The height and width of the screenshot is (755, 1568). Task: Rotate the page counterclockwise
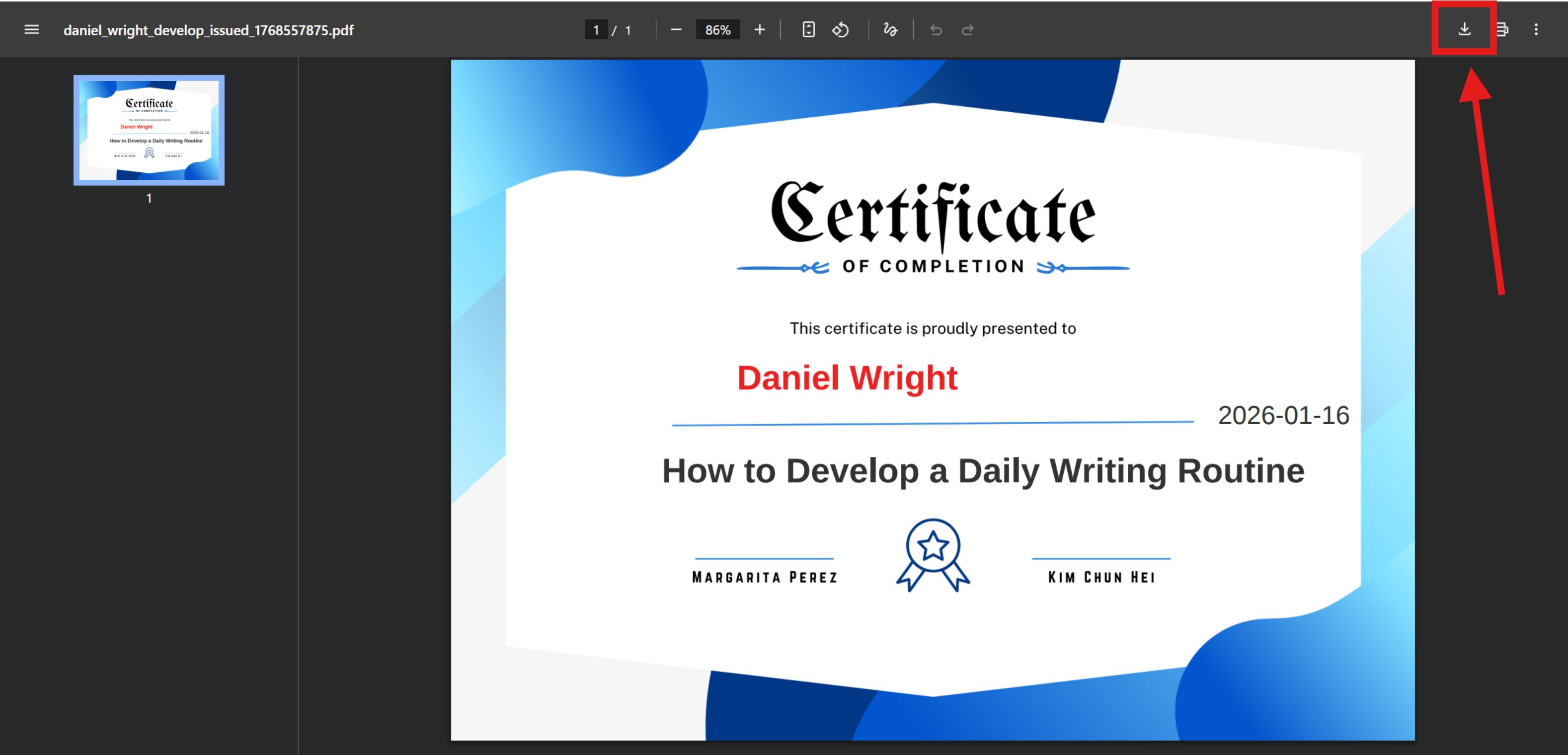pyautogui.click(x=841, y=30)
